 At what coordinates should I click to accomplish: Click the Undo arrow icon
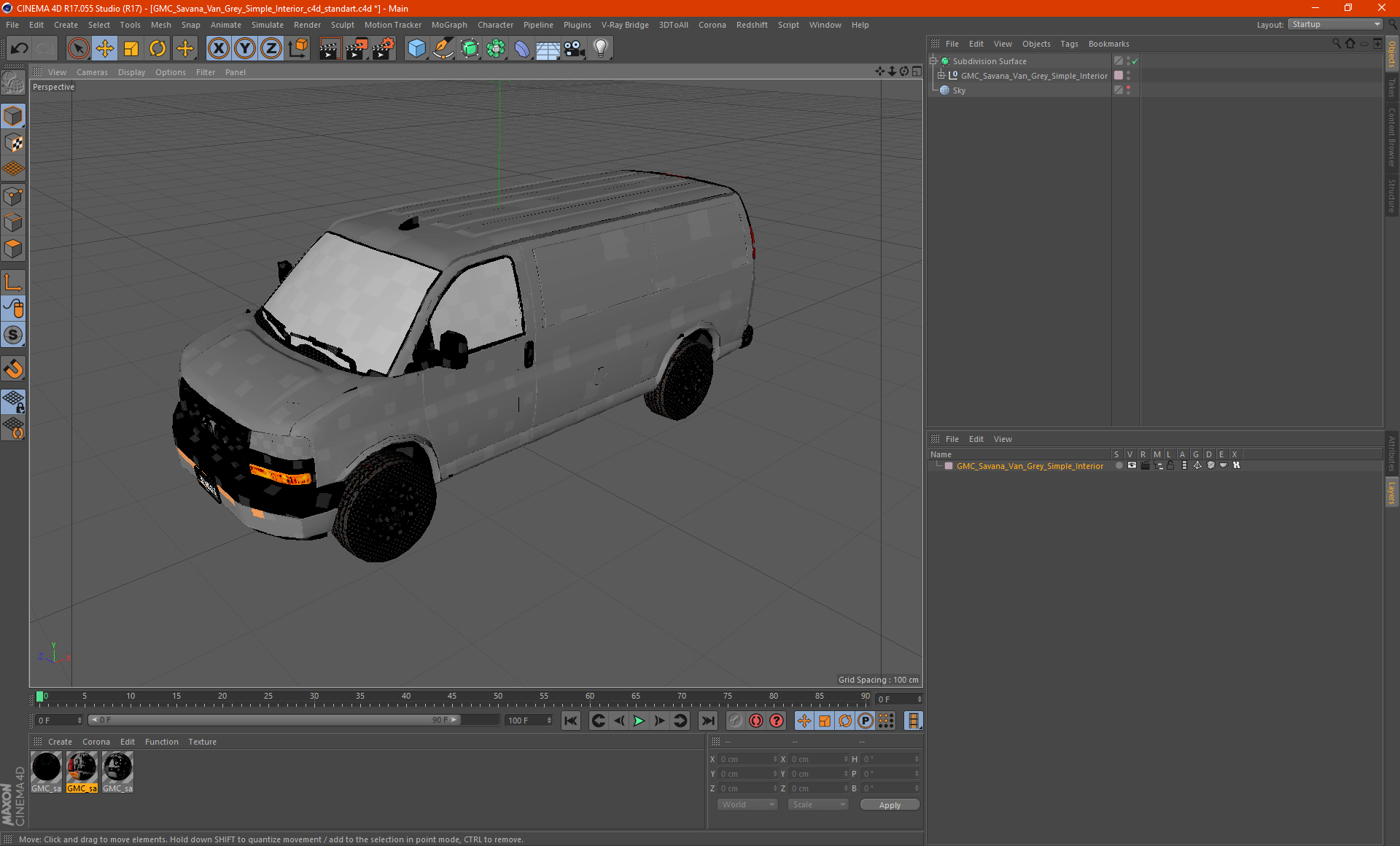pyautogui.click(x=20, y=48)
